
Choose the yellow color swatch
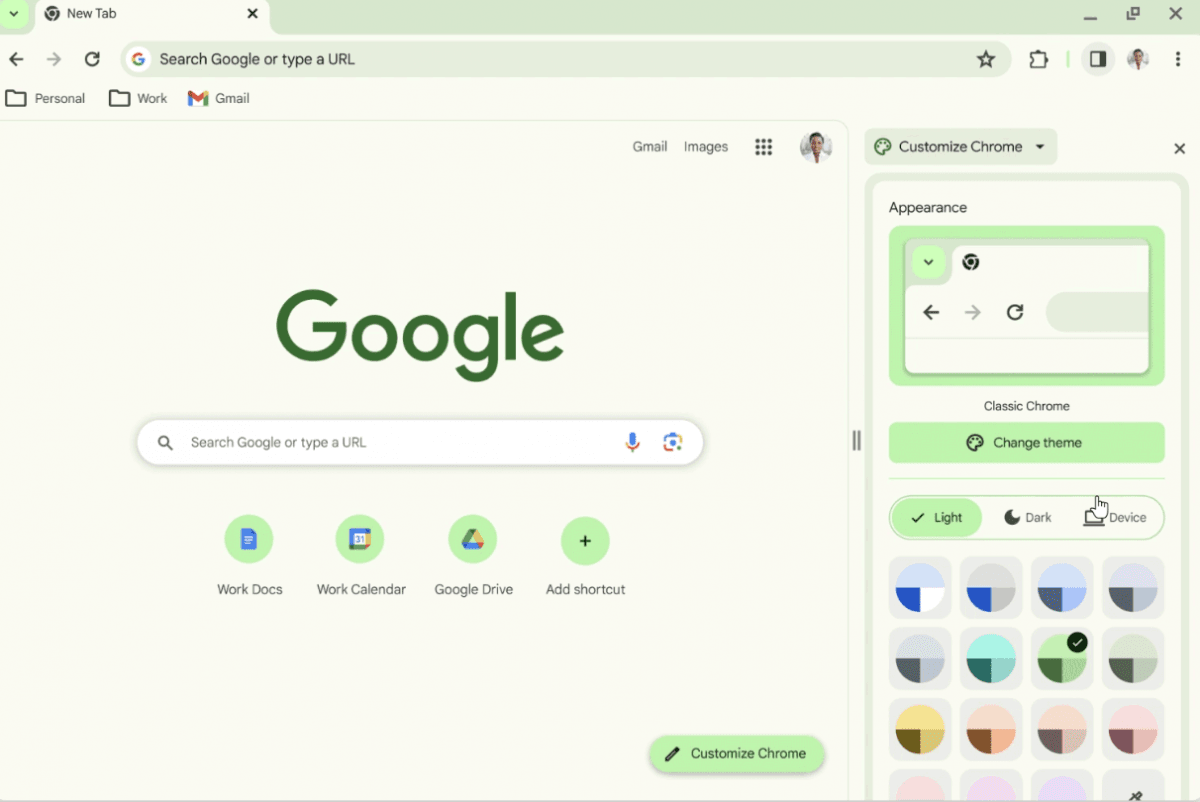pos(921,730)
